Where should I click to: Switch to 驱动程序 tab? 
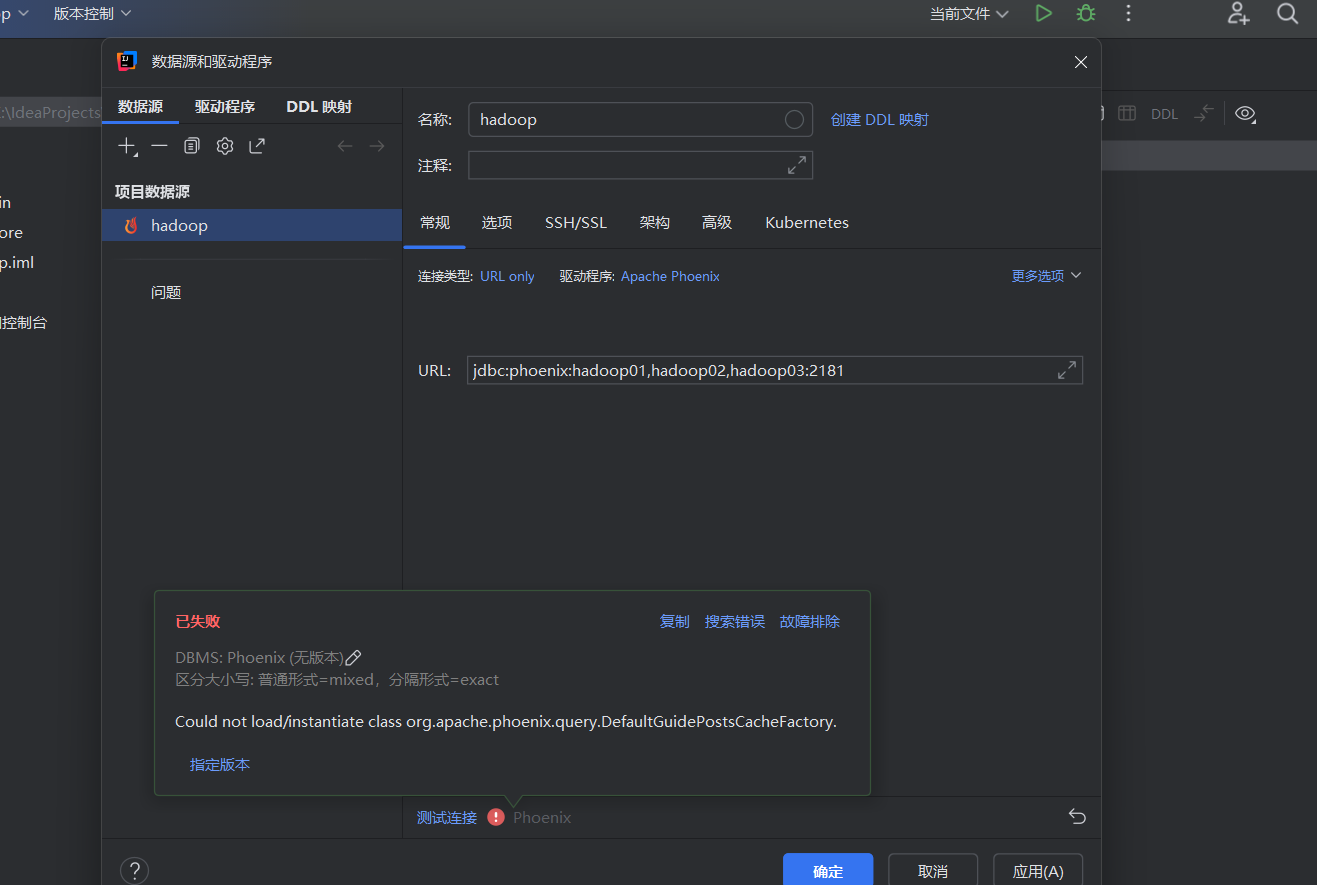225,107
